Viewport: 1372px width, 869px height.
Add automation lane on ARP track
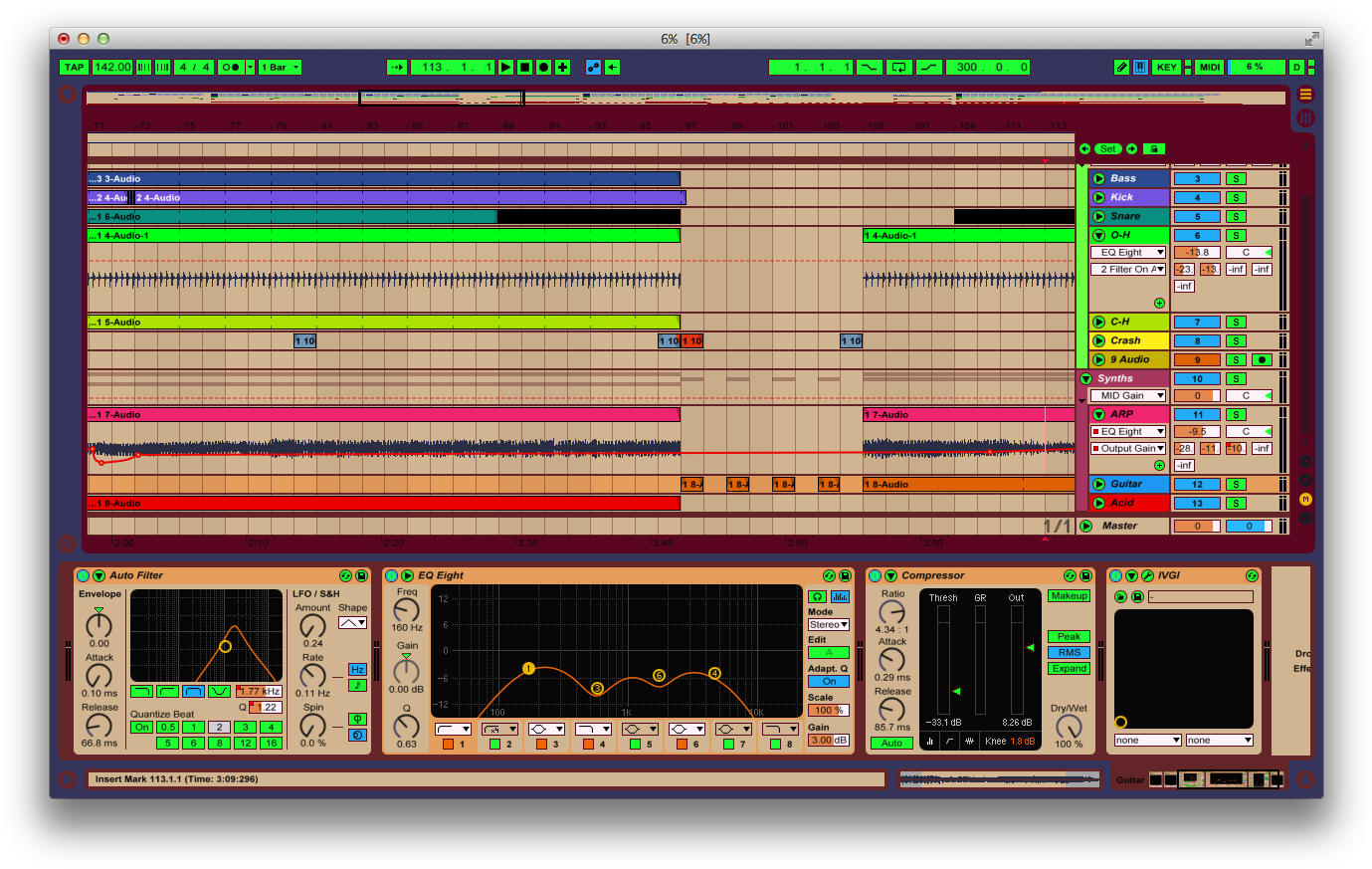point(1159,465)
